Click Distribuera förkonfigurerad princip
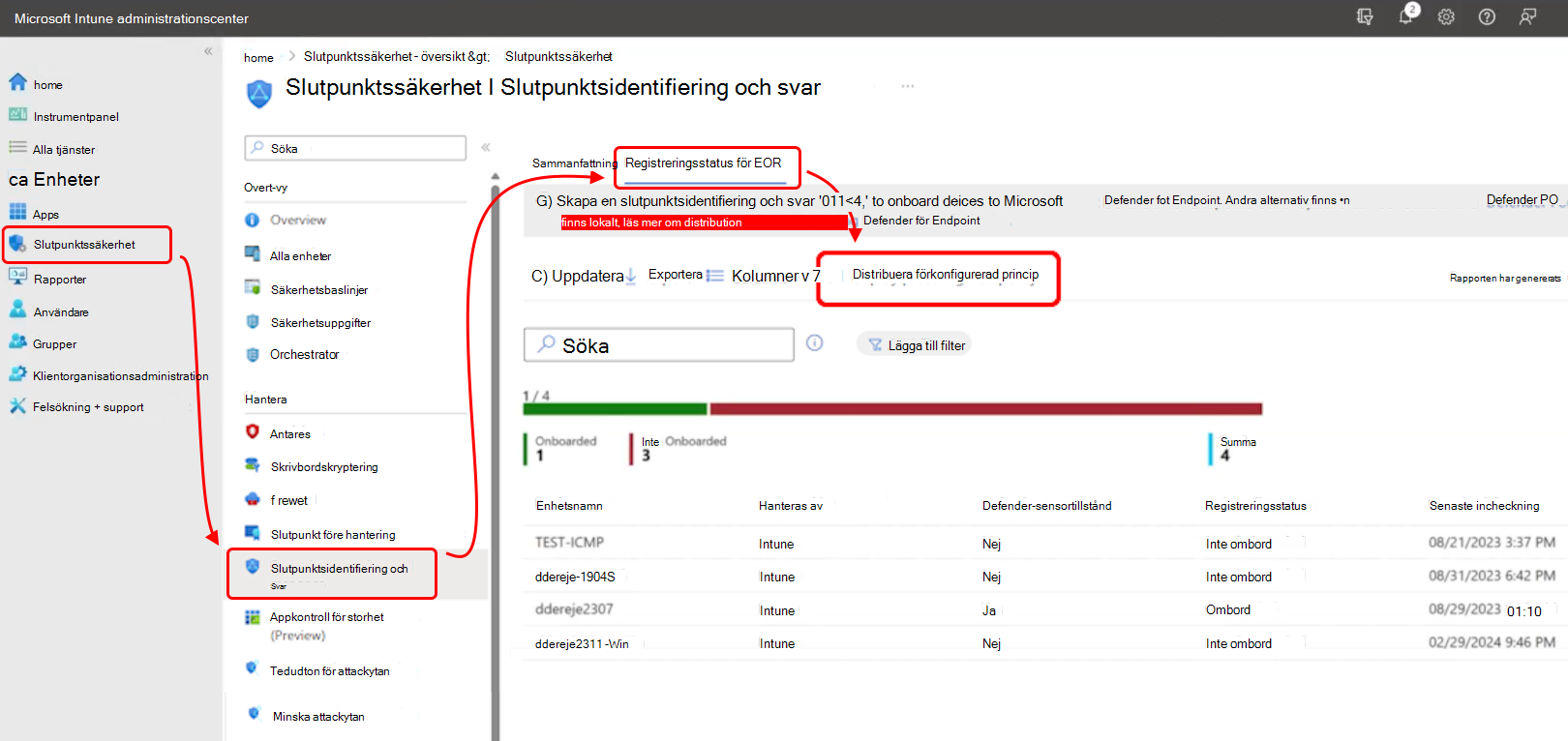Screen dimensions: 1568x741 pyautogui.click(x=946, y=275)
